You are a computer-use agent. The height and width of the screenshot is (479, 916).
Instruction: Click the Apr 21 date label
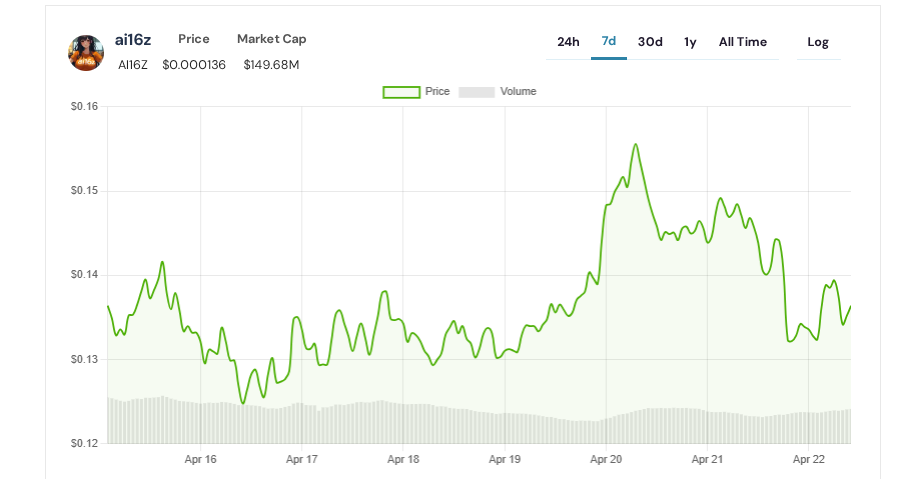[x=707, y=459]
